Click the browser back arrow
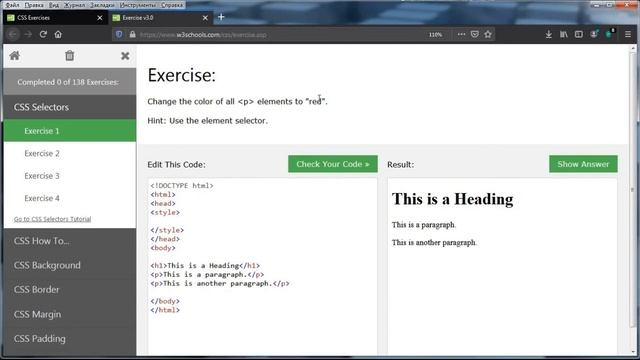The image size is (640, 360). (x=13, y=34)
